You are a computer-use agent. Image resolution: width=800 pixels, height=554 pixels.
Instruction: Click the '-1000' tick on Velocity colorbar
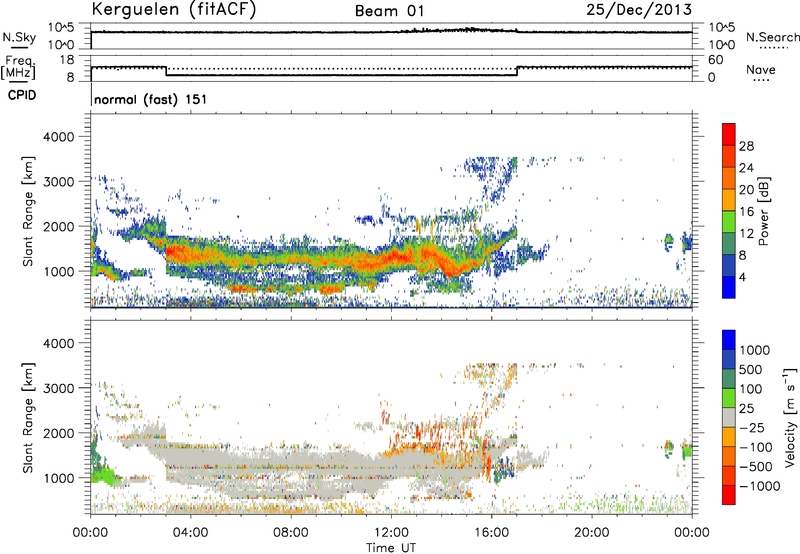[x=760, y=486]
